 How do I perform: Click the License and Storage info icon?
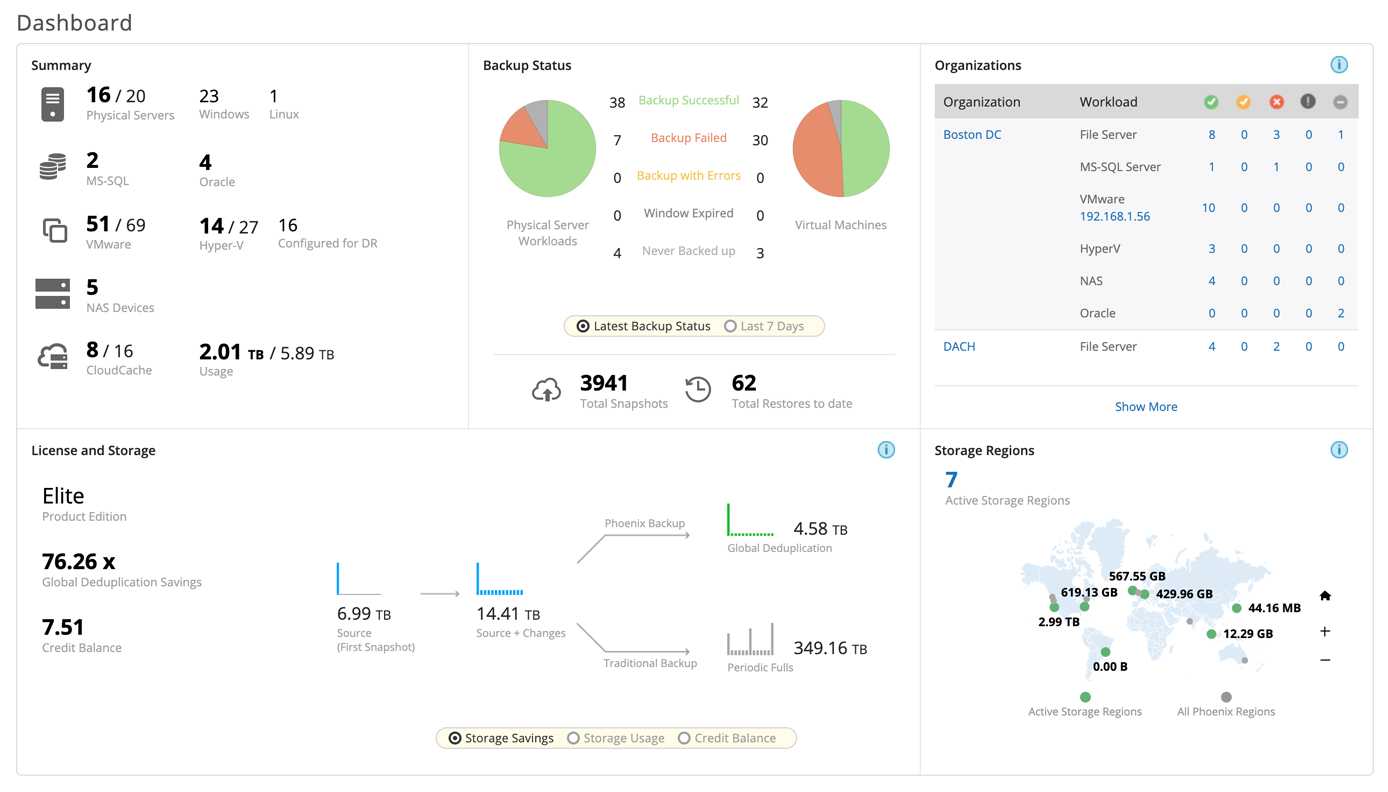click(x=886, y=450)
